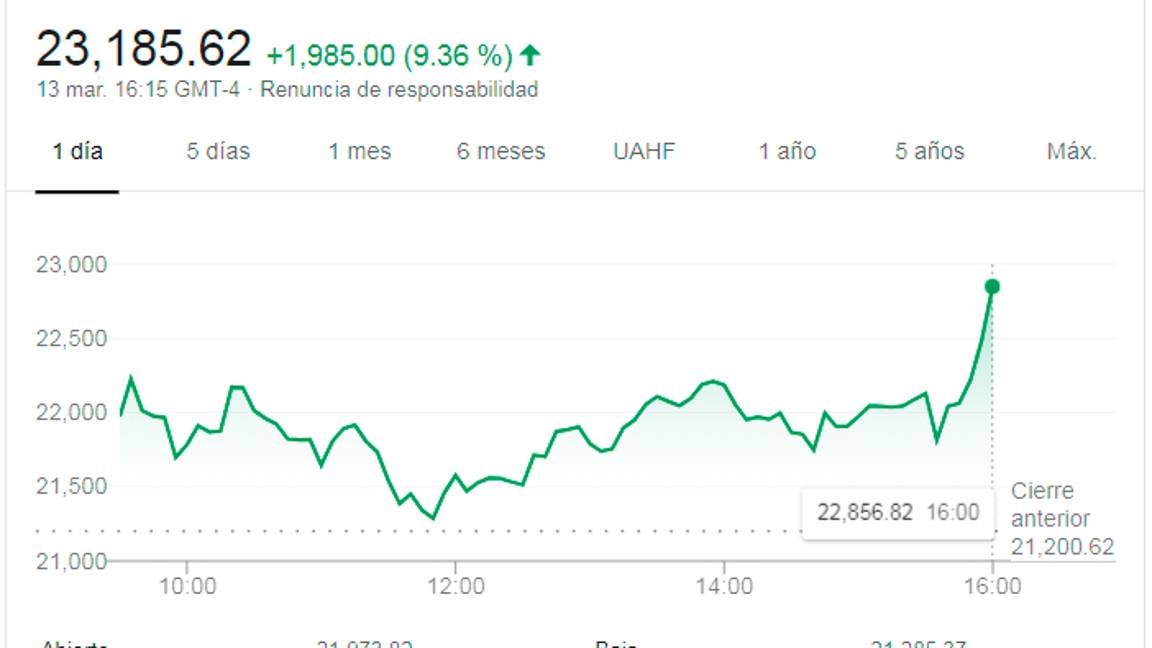Select the 1 día tab
Viewport: 1152px width, 648px height.
click(77, 151)
